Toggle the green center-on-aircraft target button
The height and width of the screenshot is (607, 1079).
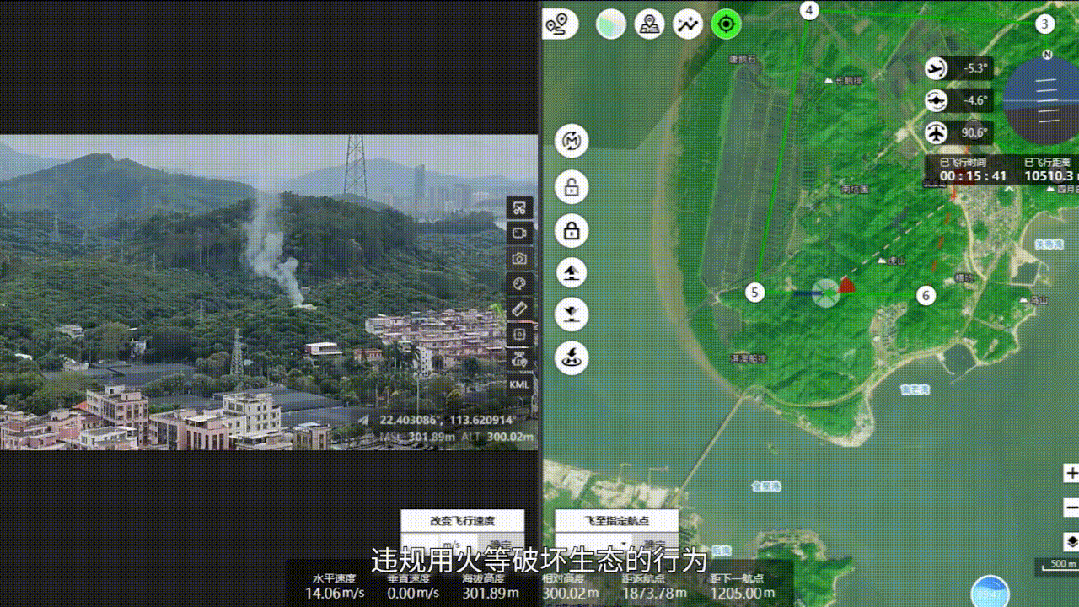[x=726, y=24]
